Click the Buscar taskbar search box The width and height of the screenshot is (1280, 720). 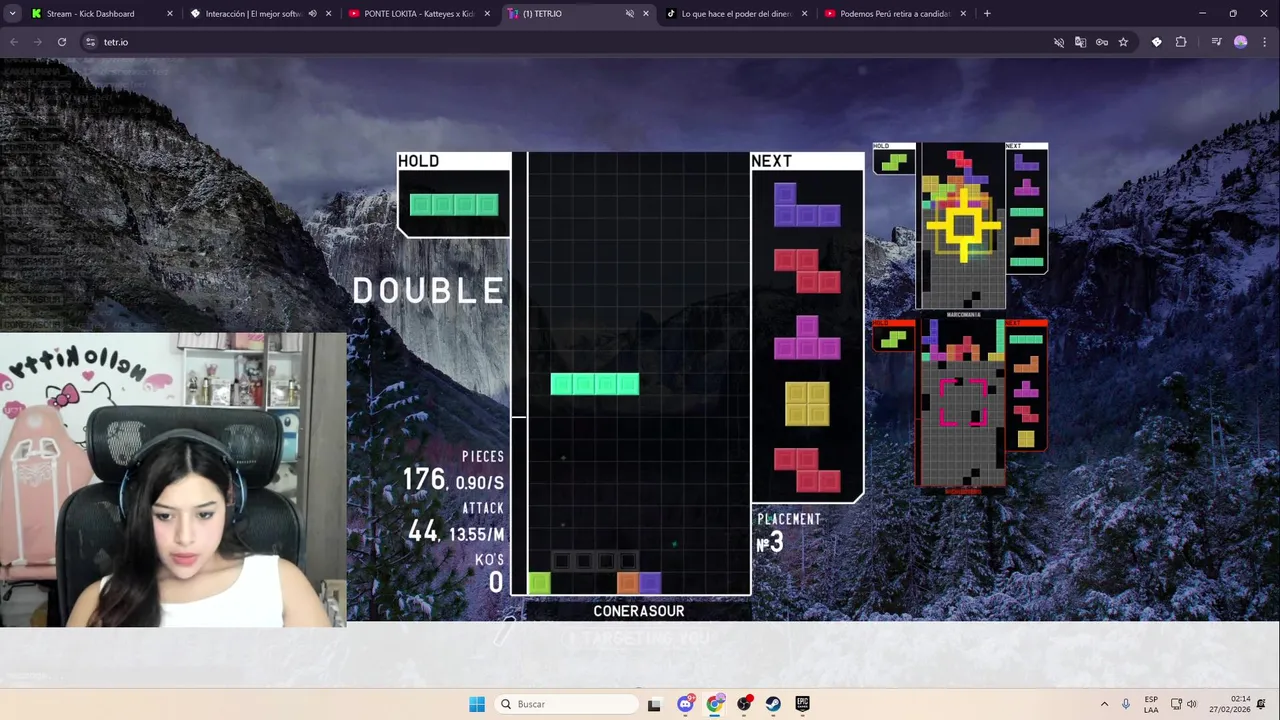coord(567,704)
